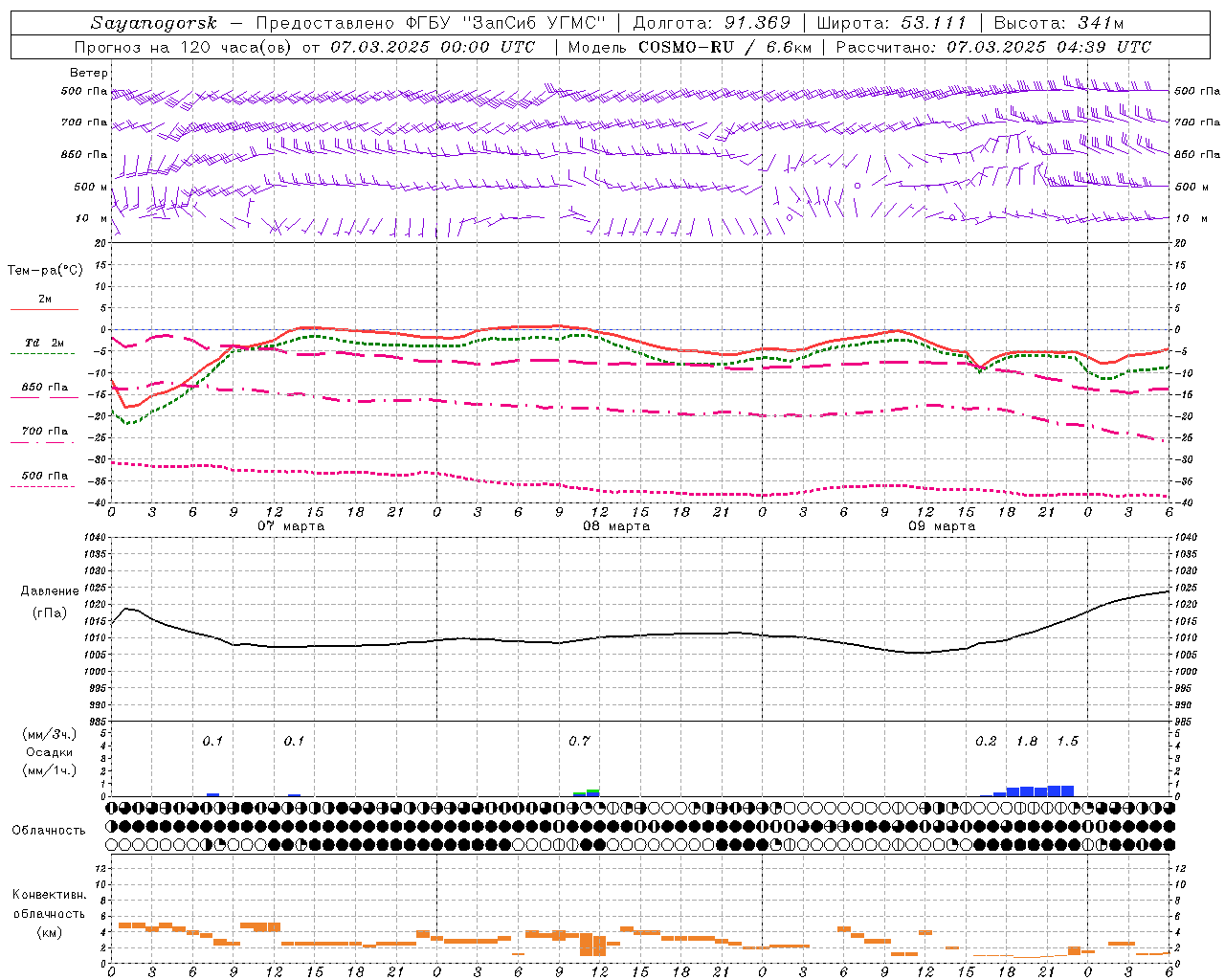Click the 'Ветер' wind panel label
Image resolution: width=1225 pixels, height=980 pixels.
click(89, 73)
